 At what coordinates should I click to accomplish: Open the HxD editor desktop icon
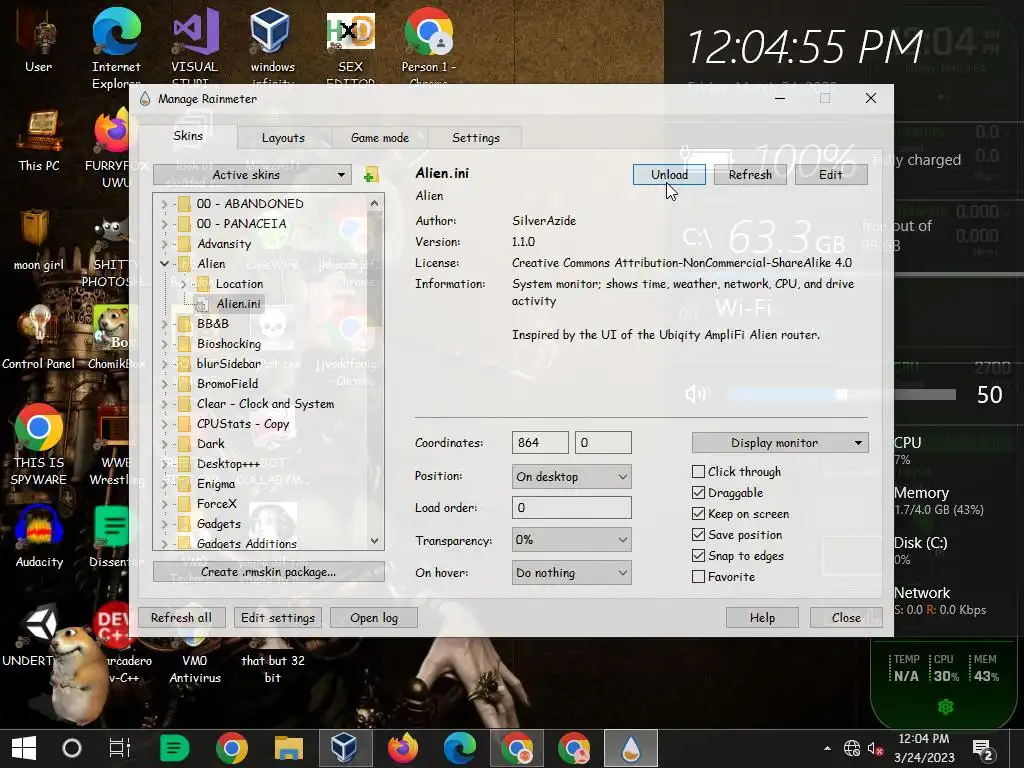(351, 47)
